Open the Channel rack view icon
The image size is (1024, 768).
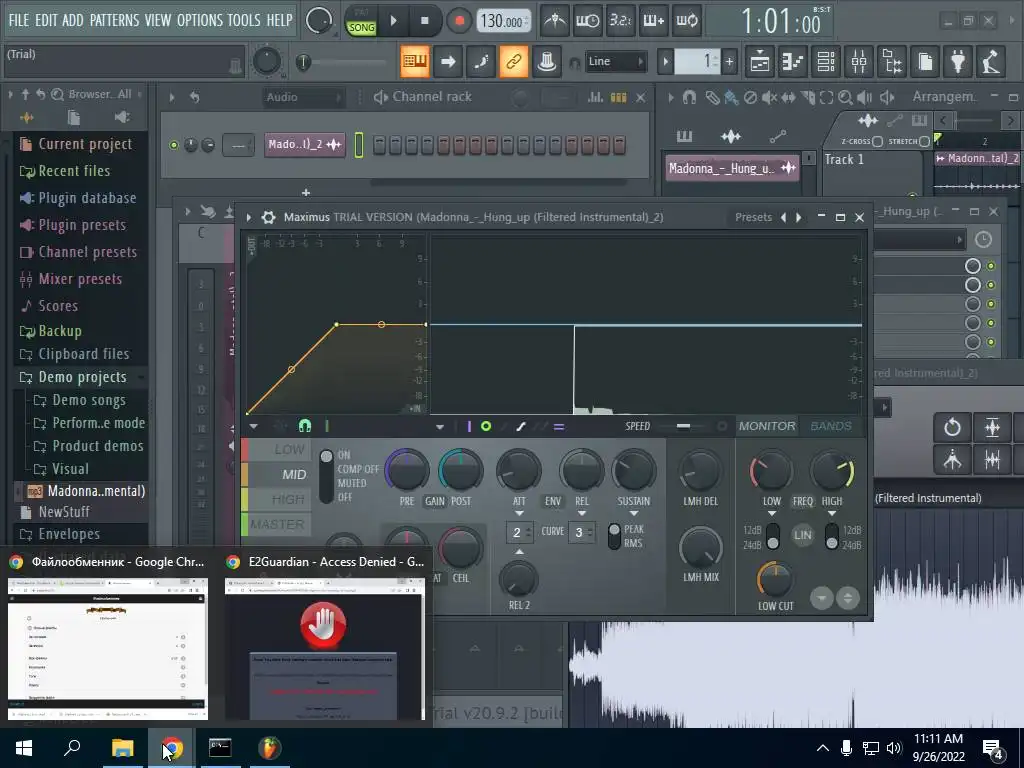(x=826, y=61)
